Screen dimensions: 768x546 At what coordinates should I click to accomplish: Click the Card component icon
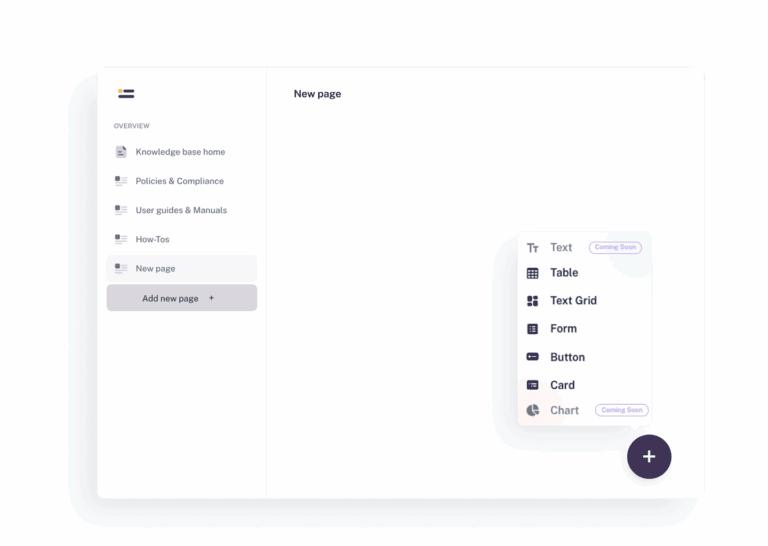pyautogui.click(x=532, y=385)
